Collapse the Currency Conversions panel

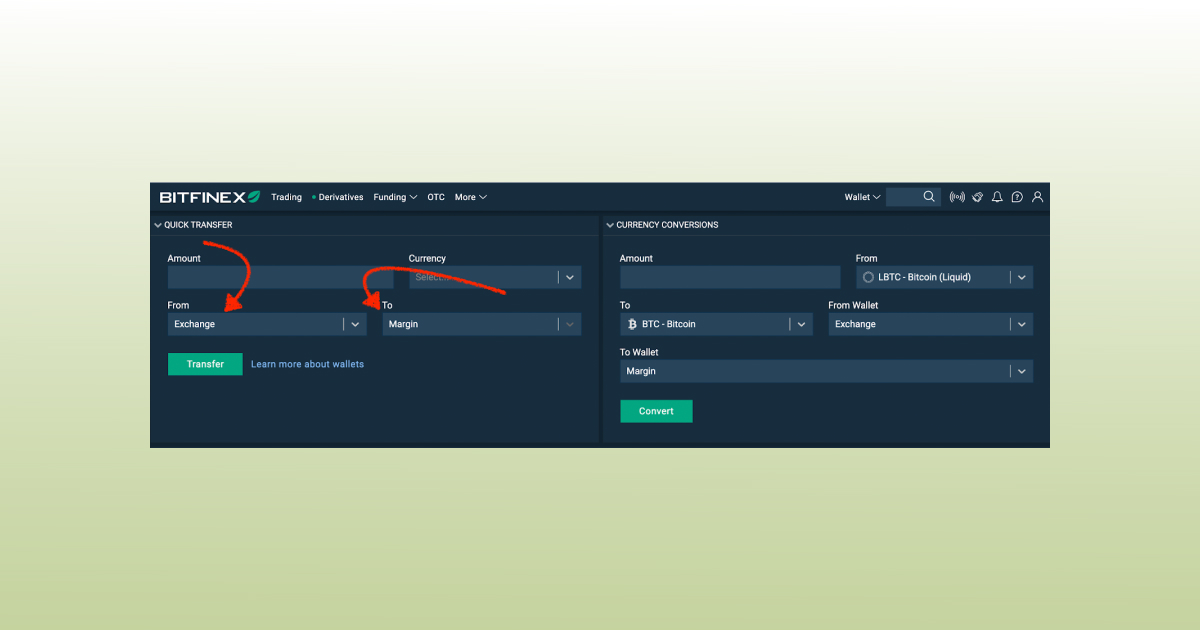[610, 225]
